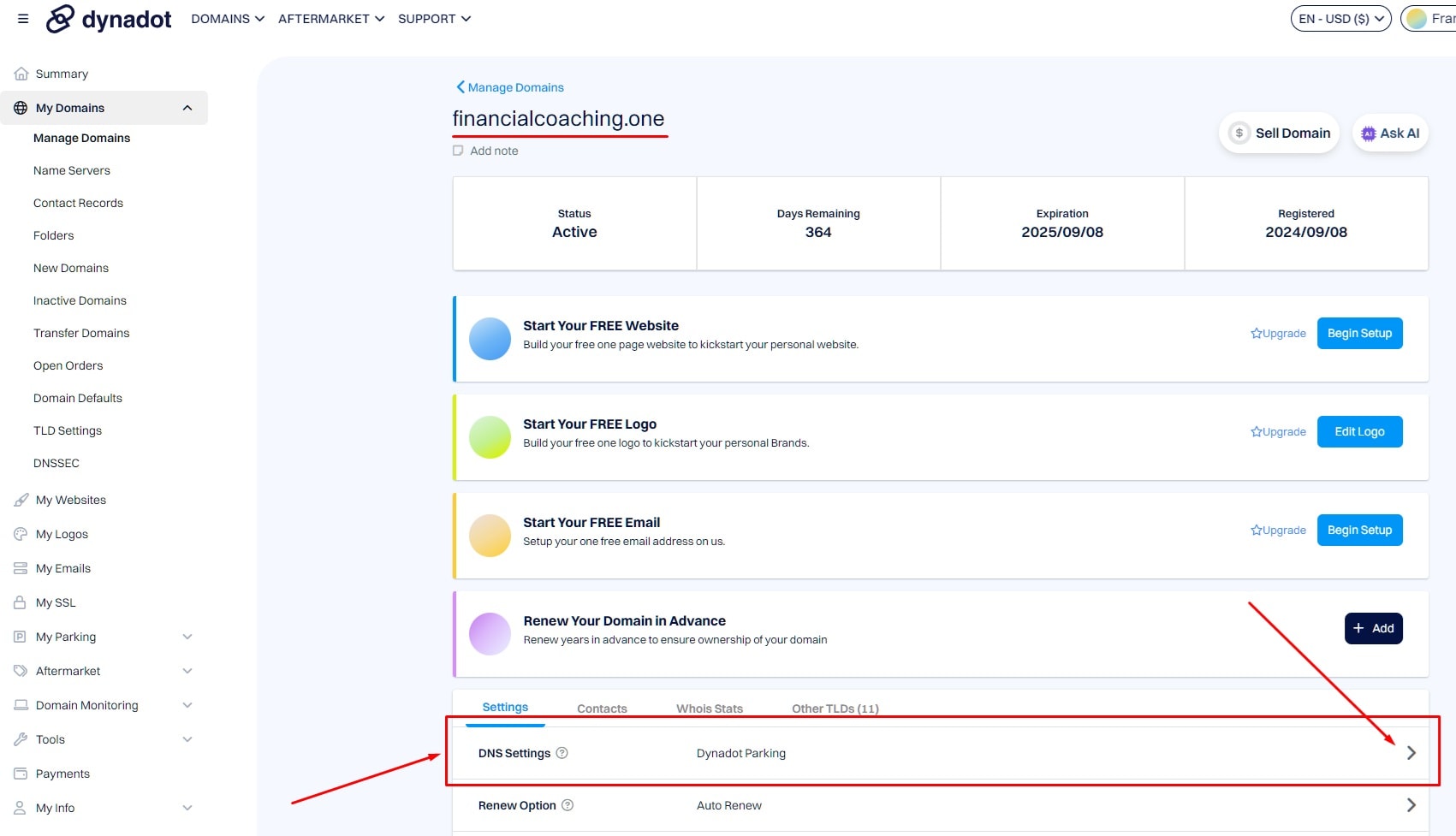1456x836 pixels.
Task: Click the blue Free Website circle icon
Action: click(490, 339)
